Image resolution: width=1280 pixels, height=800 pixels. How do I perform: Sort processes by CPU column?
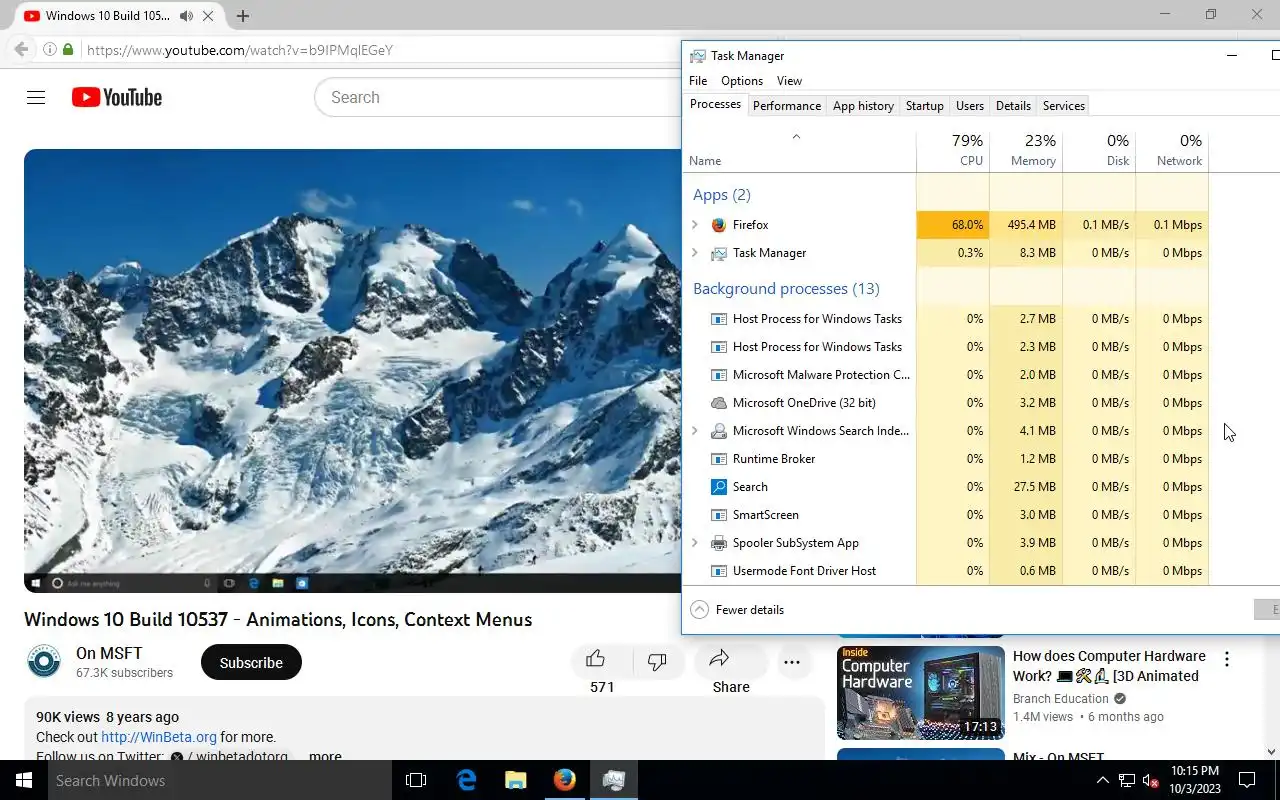tap(953, 150)
